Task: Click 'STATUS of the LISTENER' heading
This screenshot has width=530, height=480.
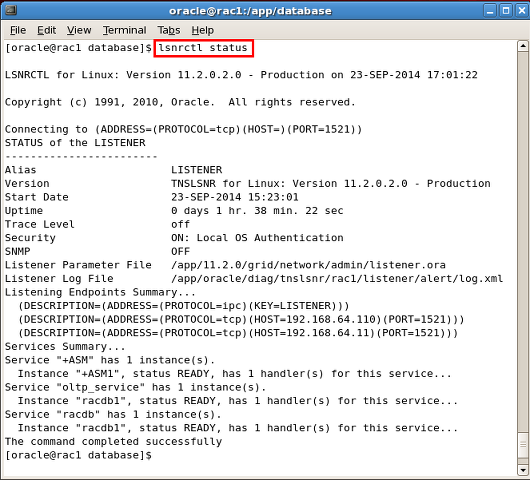Action: [75, 143]
